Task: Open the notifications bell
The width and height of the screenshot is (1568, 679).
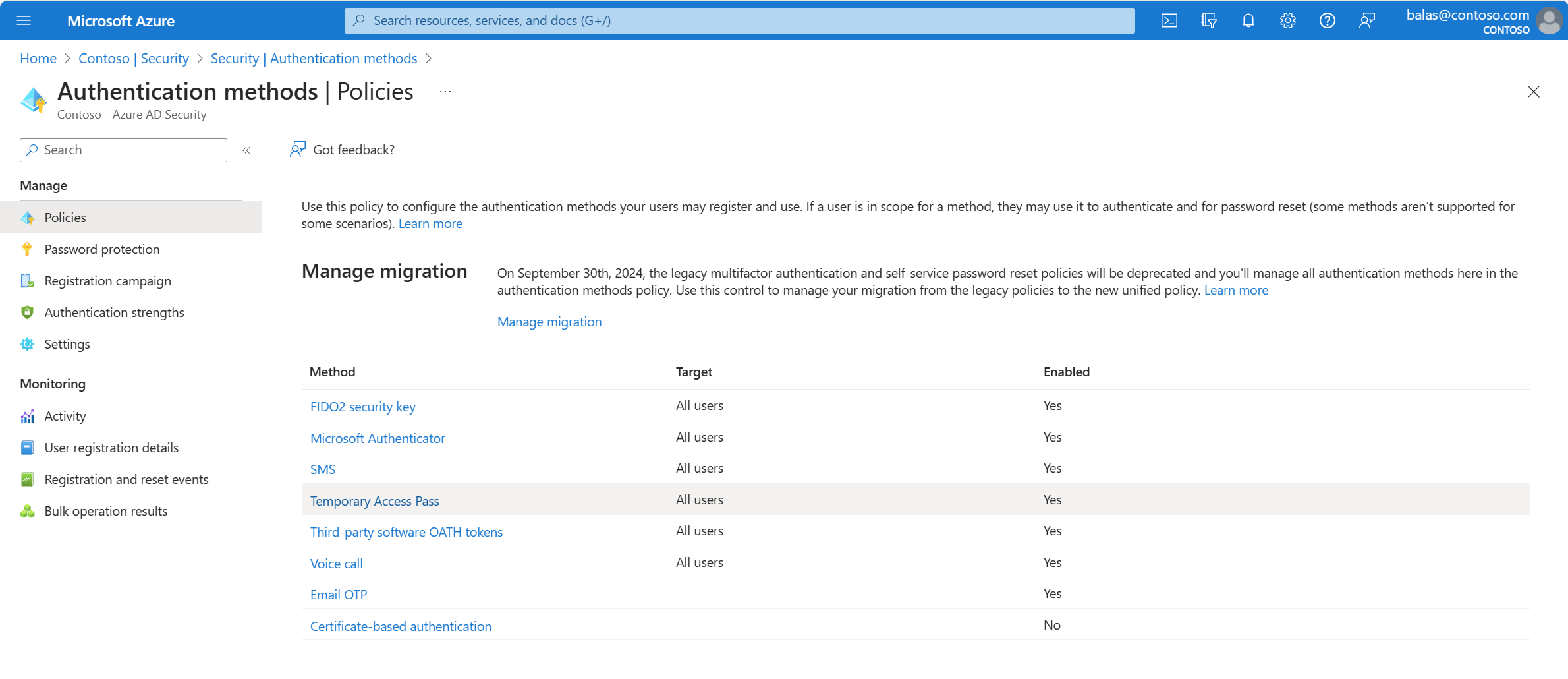Action: coord(1248,20)
